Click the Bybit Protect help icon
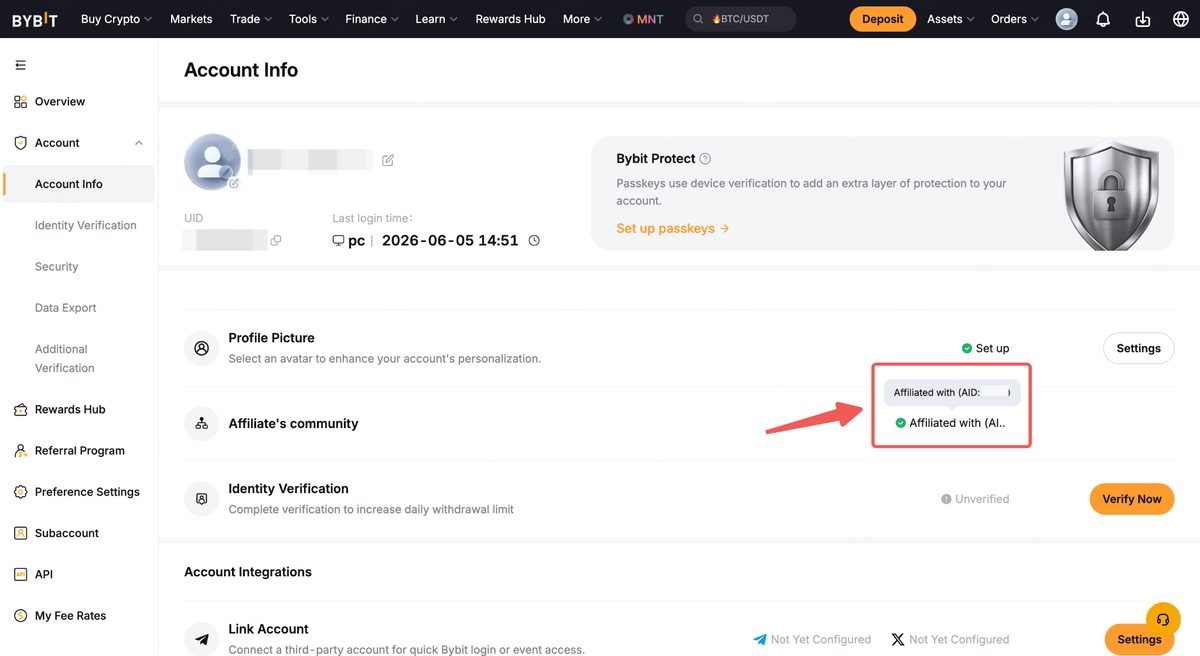1200x656 pixels. pyautogui.click(x=705, y=159)
